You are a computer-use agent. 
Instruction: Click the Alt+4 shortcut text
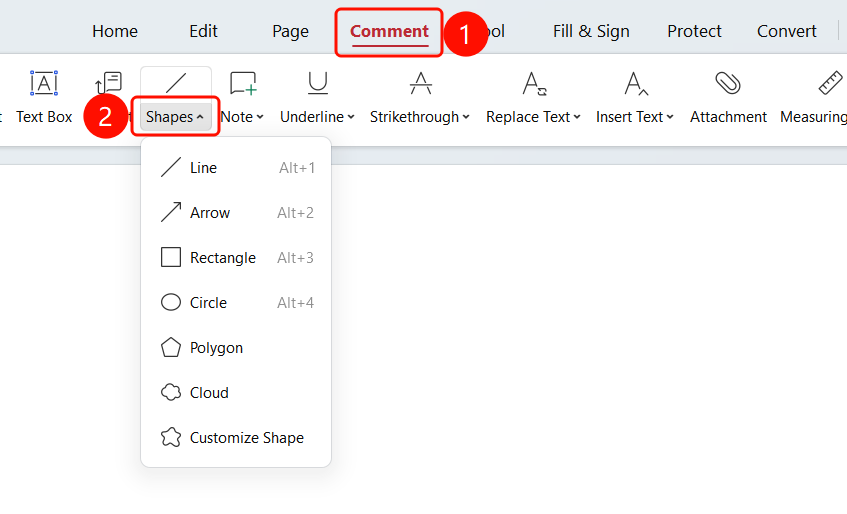[295, 303]
